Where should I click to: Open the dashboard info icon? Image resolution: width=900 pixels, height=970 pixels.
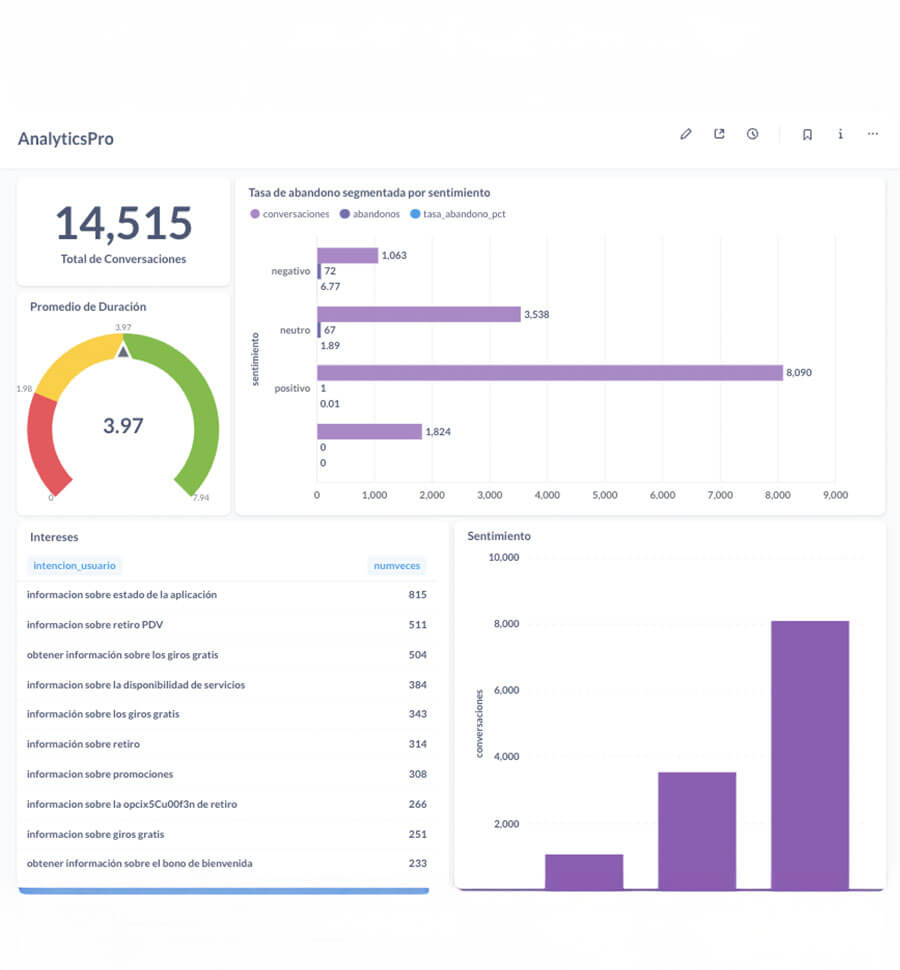point(840,134)
